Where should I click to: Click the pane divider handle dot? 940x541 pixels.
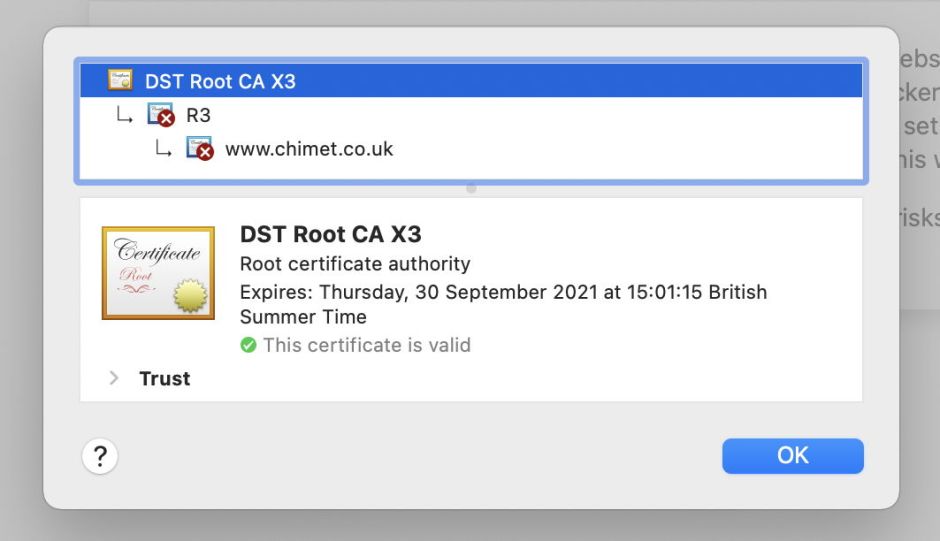point(471,188)
